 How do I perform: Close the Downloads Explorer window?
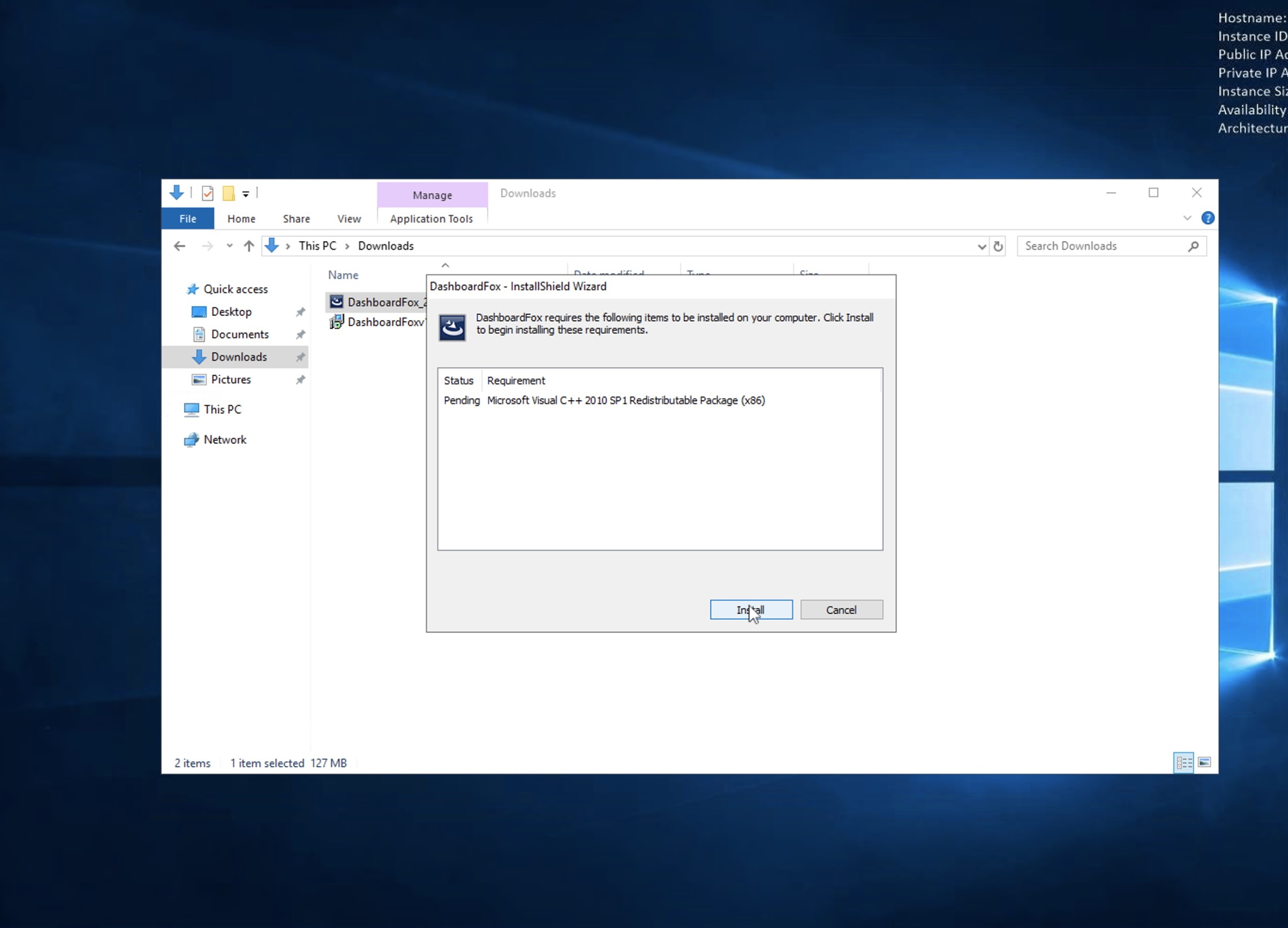click(1197, 193)
